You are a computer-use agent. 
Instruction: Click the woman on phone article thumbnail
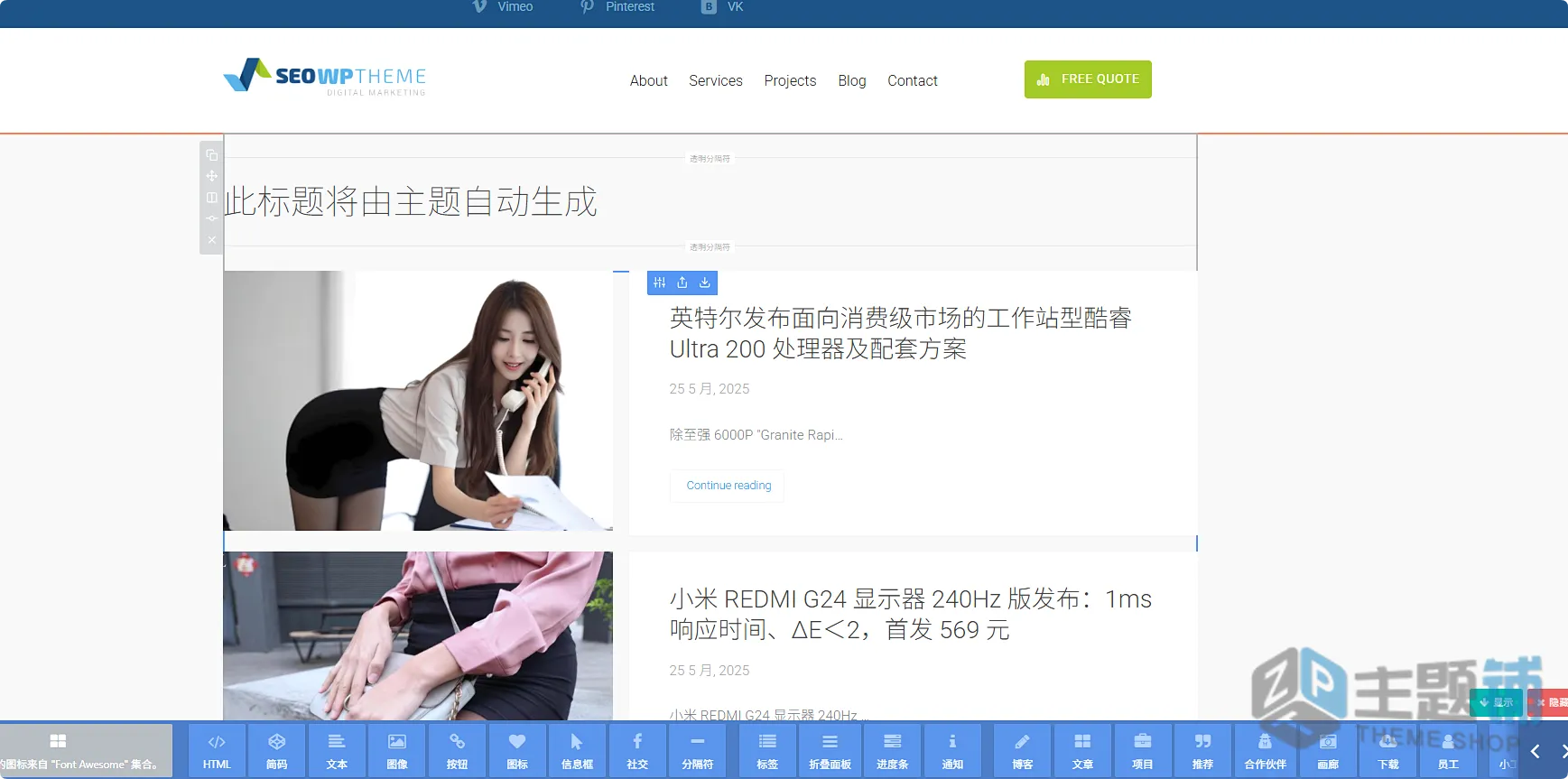point(418,401)
